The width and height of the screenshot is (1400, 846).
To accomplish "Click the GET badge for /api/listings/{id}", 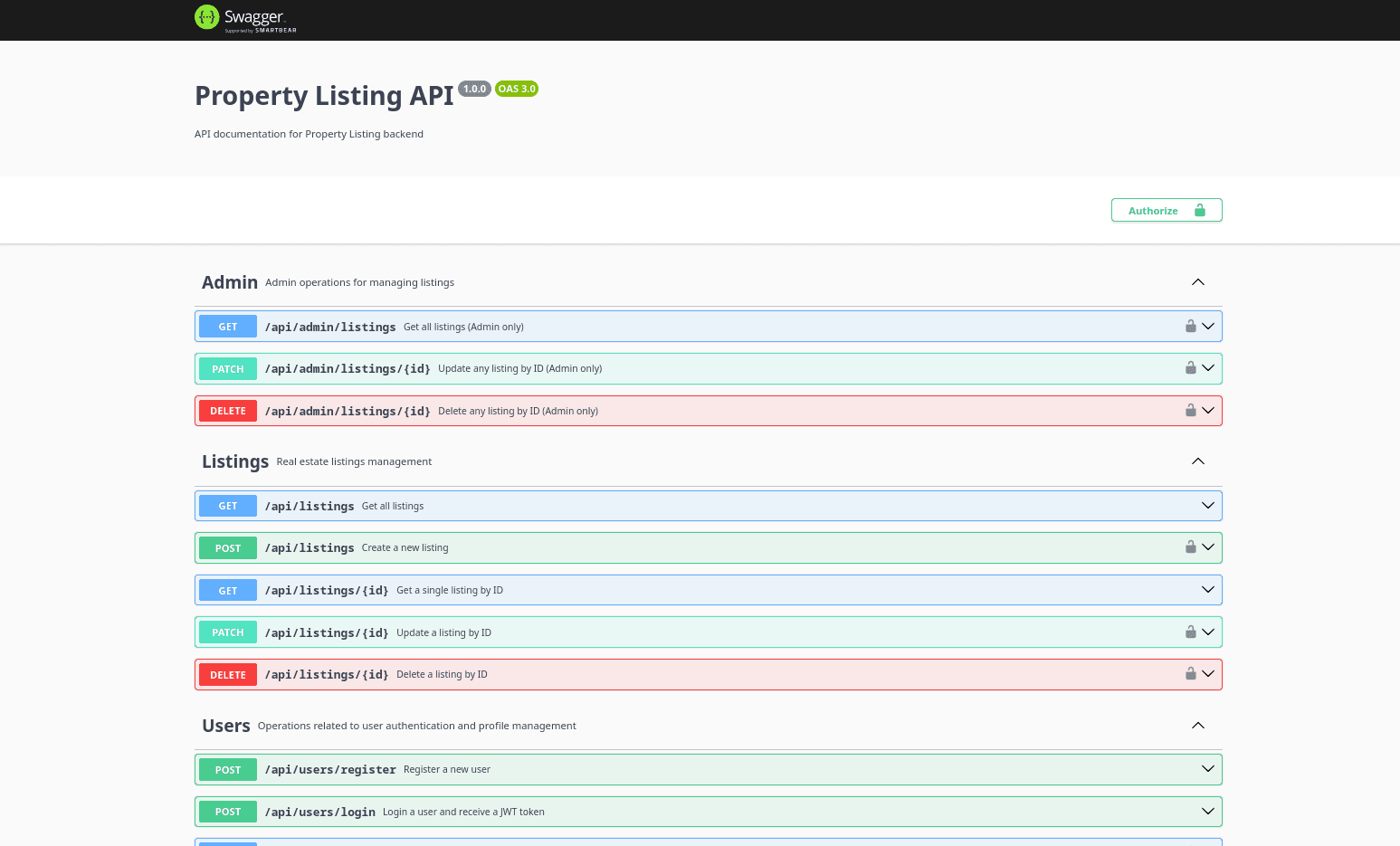I will (x=228, y=590).
